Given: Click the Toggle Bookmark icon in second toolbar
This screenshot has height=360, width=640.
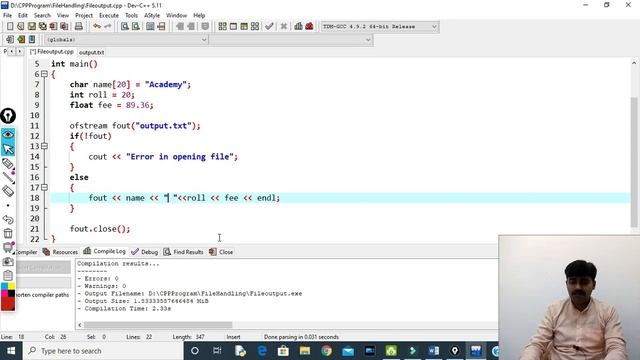Looking at the screenshot, I should pos(21,40).
